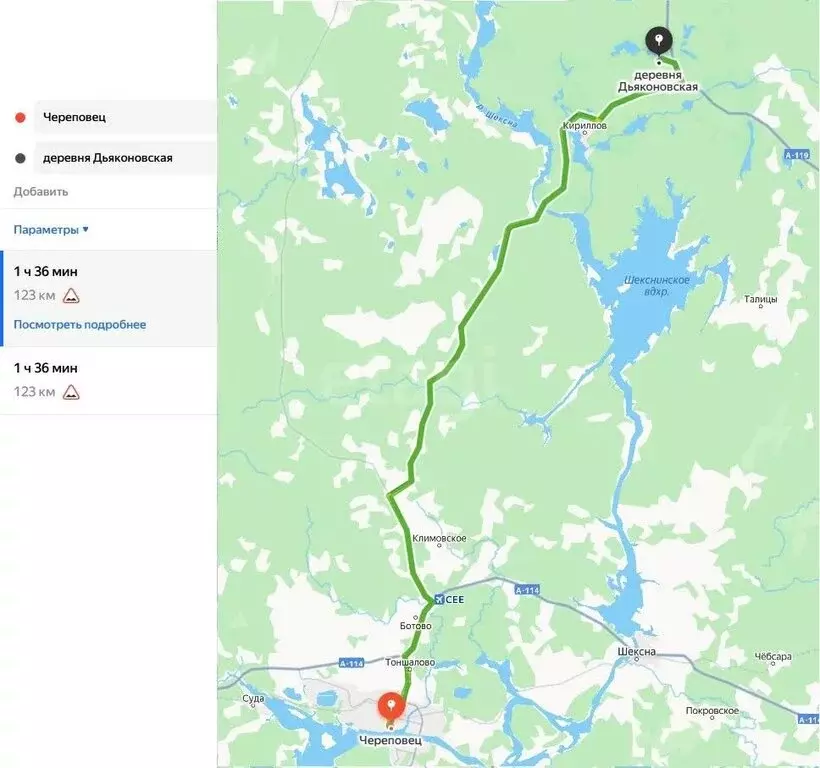The width and height of the screenshot is (820, 768).
Task: Click the деревня Дьяконовская destination field
Action: pos(126,158)
